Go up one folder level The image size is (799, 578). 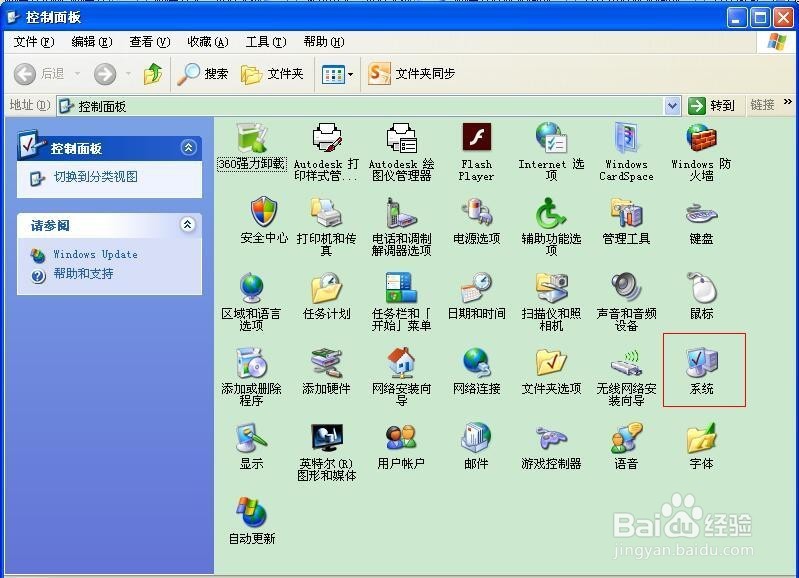[152, 74]
